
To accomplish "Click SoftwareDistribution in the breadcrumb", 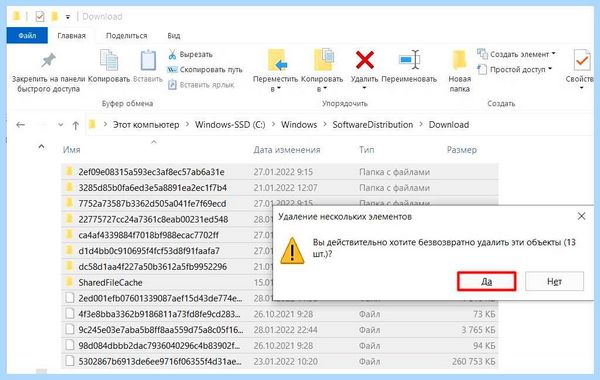I will [373, 125].
